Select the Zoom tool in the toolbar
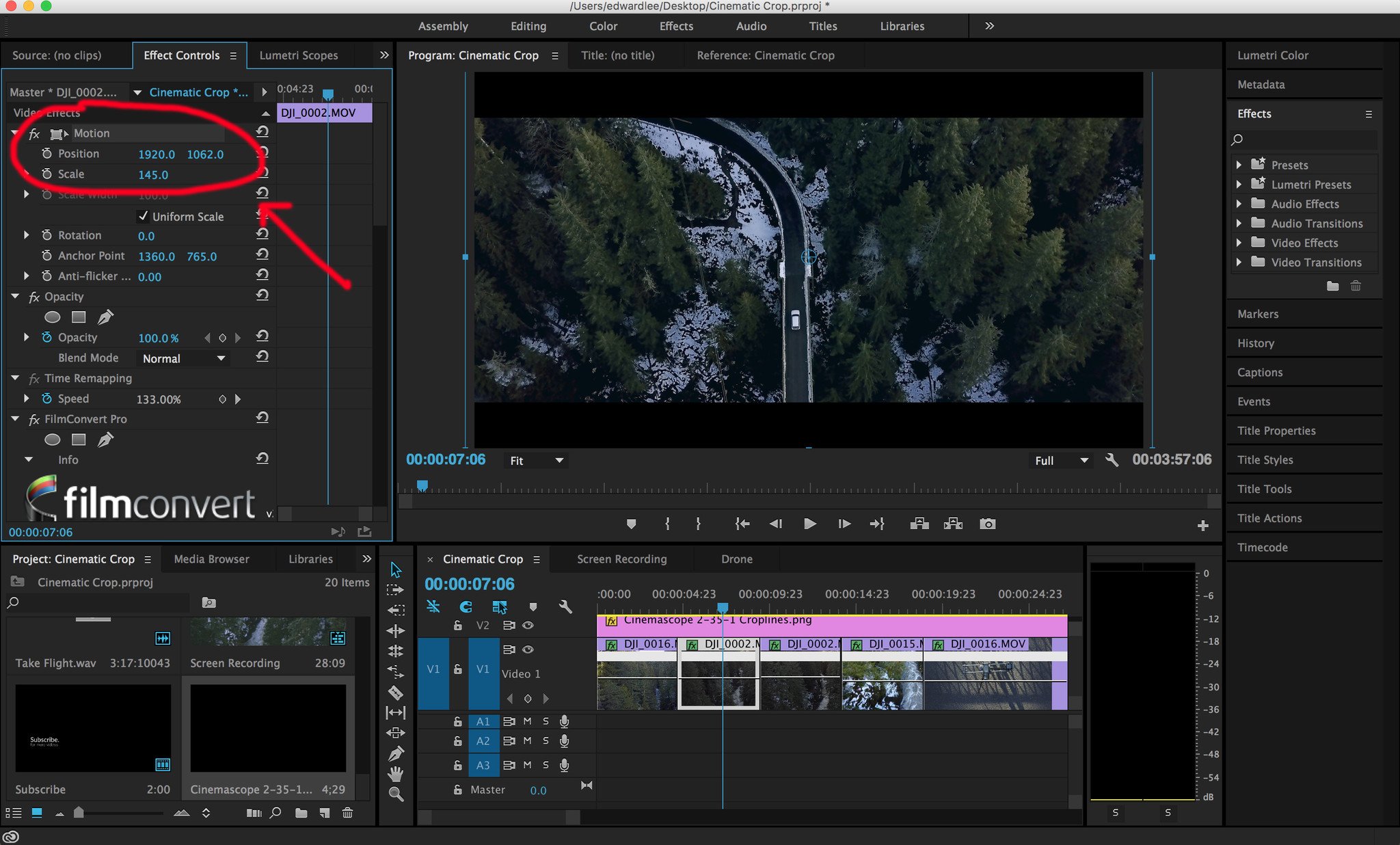The image size is (1400, 845). coord(395,794)
